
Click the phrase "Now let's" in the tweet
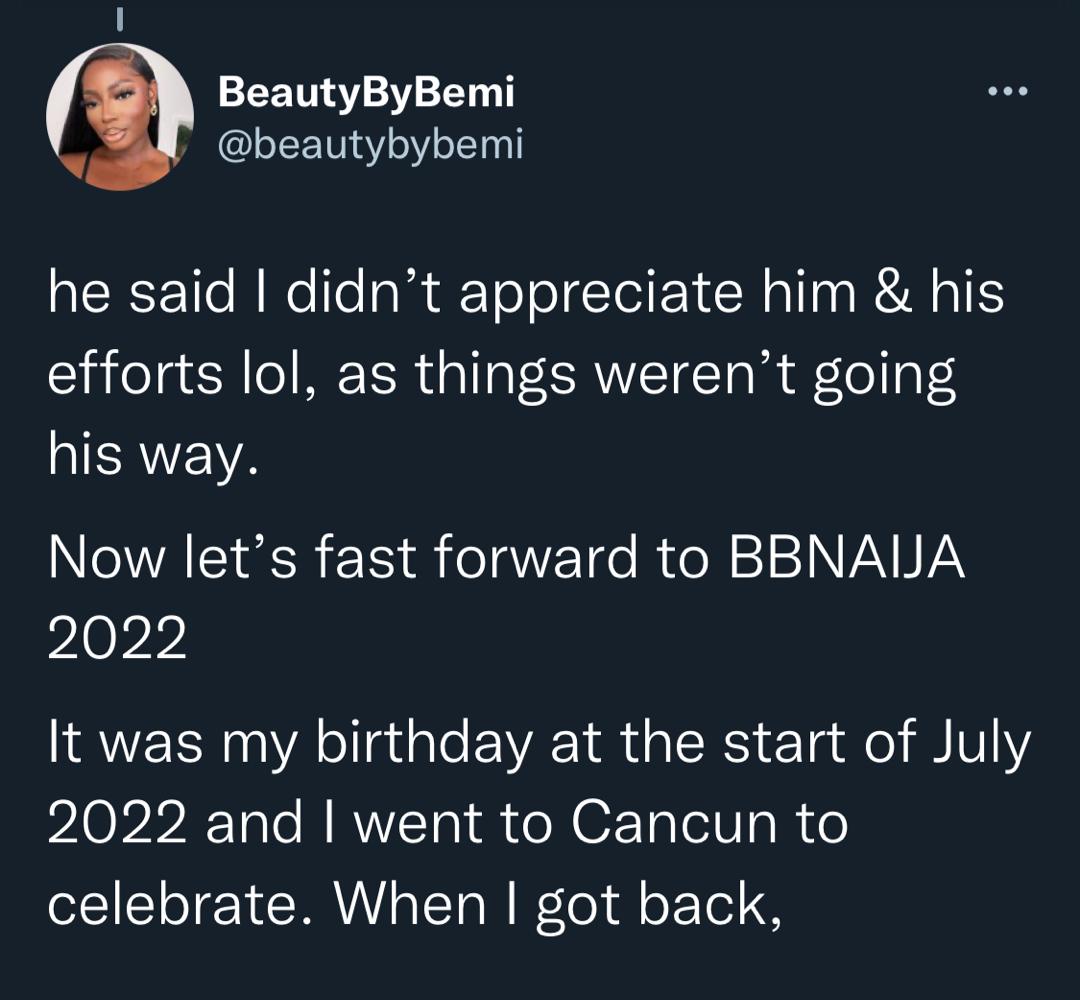click(162, 560)
